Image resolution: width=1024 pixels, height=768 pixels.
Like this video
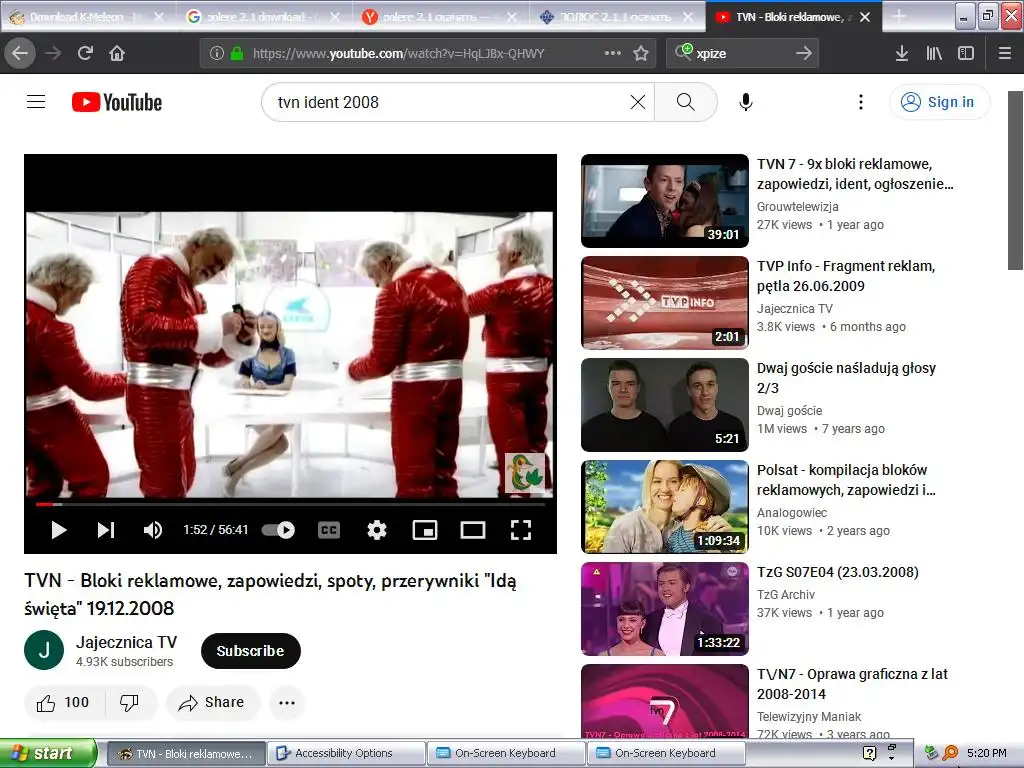[63, 703]
